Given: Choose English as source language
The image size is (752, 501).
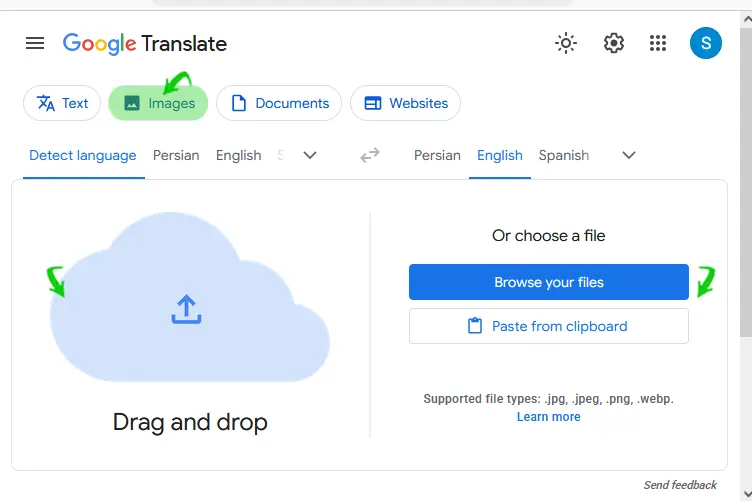Looking at the screenshot, I should pyautogui.click(x=238, y=155).
